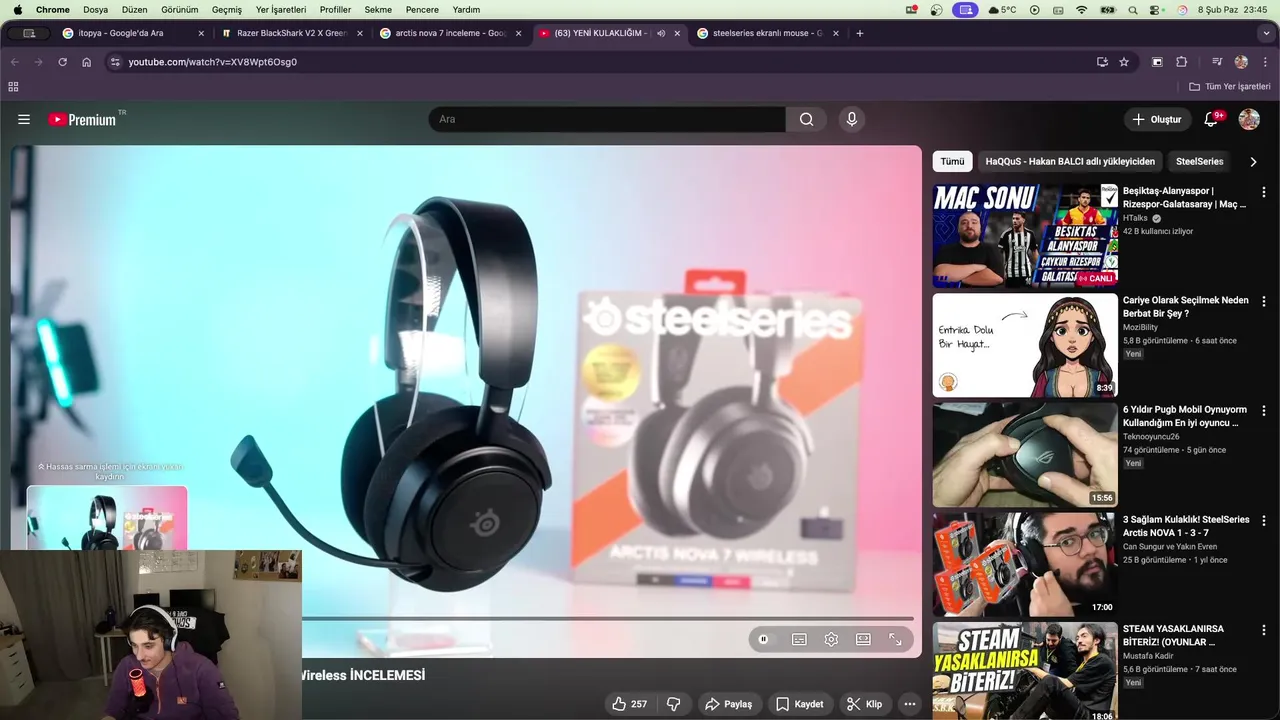Open the Görünüm menu
This screenshot has height=720, width=1280.
click(180, 9)
